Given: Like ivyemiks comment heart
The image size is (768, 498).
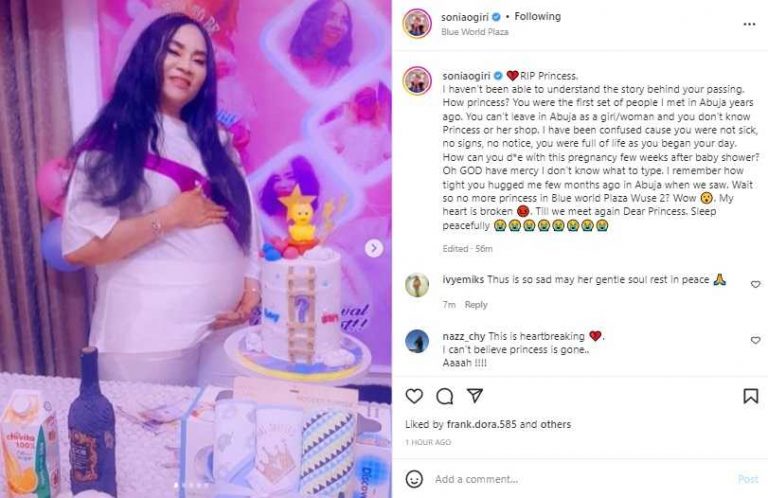Looking at the screenshot, I should pyautogui.click(x=755, y=284).
